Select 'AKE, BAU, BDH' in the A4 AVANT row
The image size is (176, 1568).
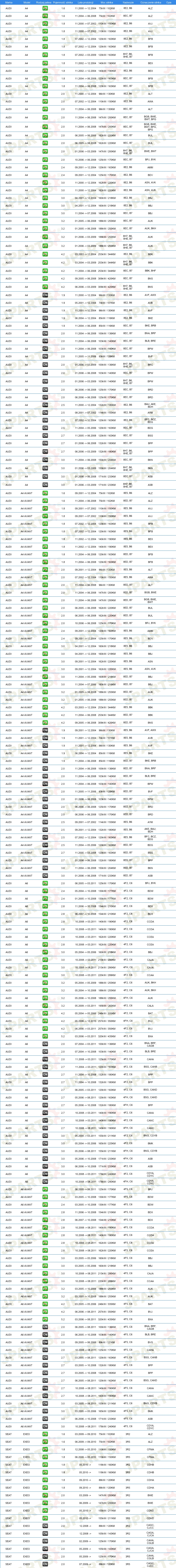click(x=150, y=830)
